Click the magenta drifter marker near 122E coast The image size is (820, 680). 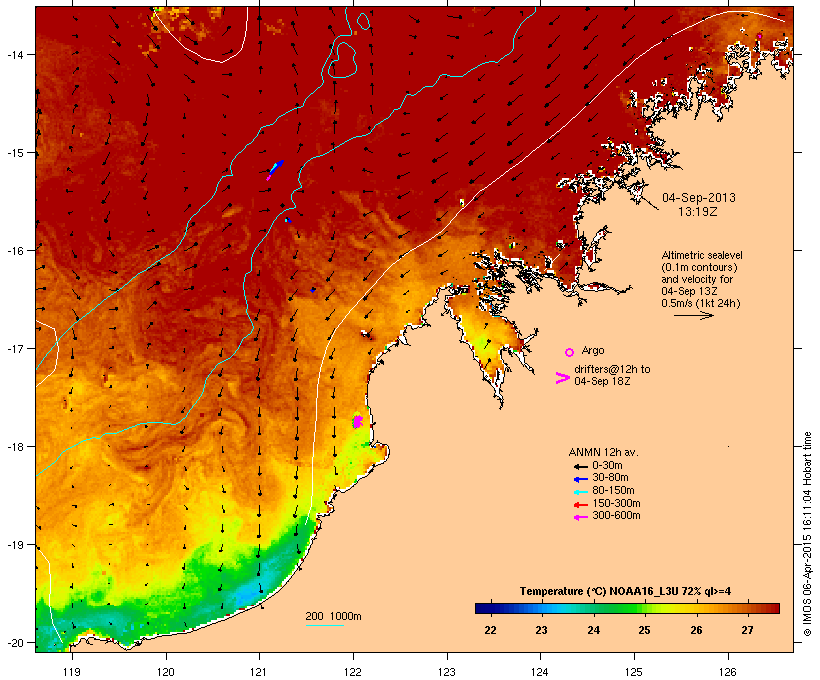pos(358,421)
